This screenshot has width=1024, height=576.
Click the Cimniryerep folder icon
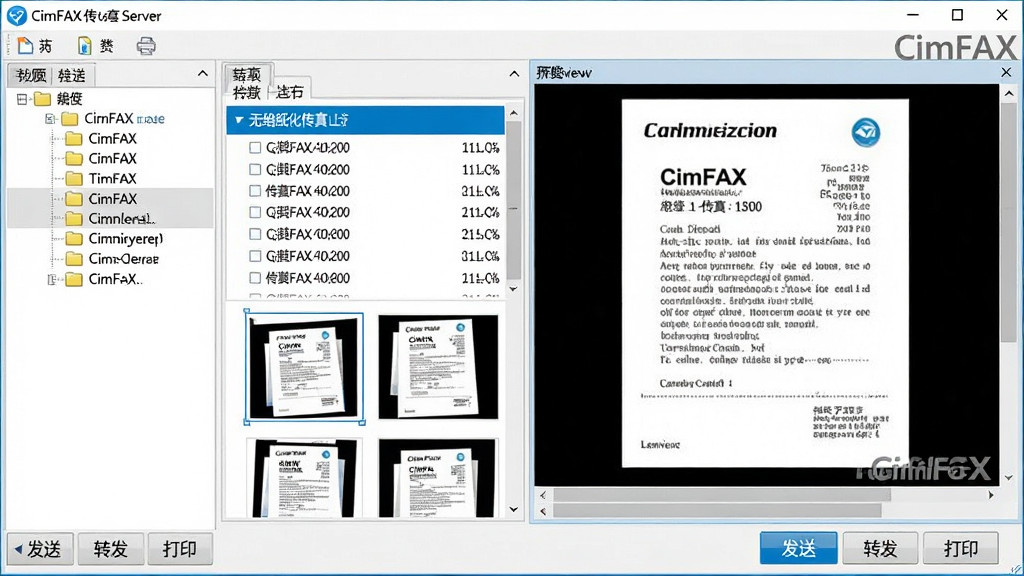pyautogui.click(x=74, y=238)
